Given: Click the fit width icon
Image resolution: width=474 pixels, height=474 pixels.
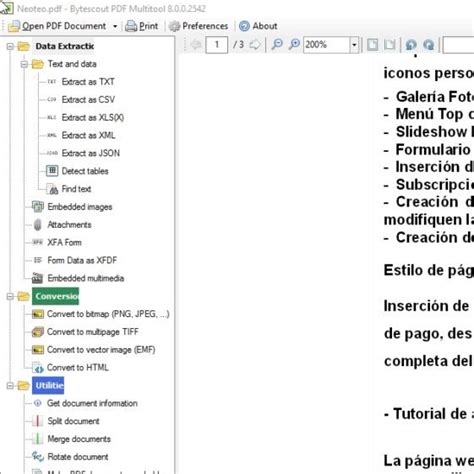Looking at the screenshot, I should click(390, 45).
